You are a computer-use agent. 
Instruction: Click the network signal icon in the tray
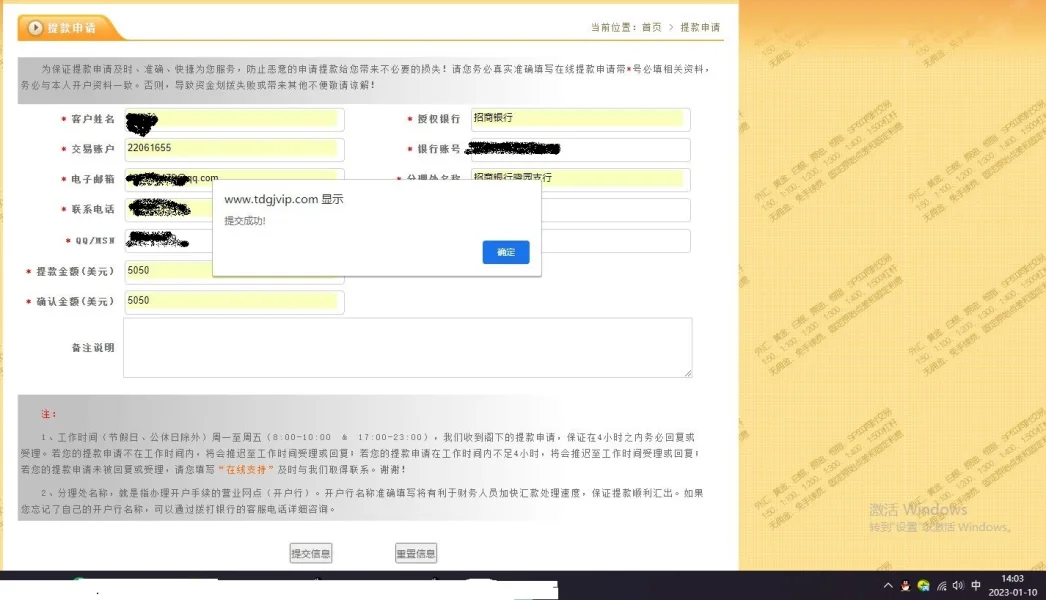point(942,585)
